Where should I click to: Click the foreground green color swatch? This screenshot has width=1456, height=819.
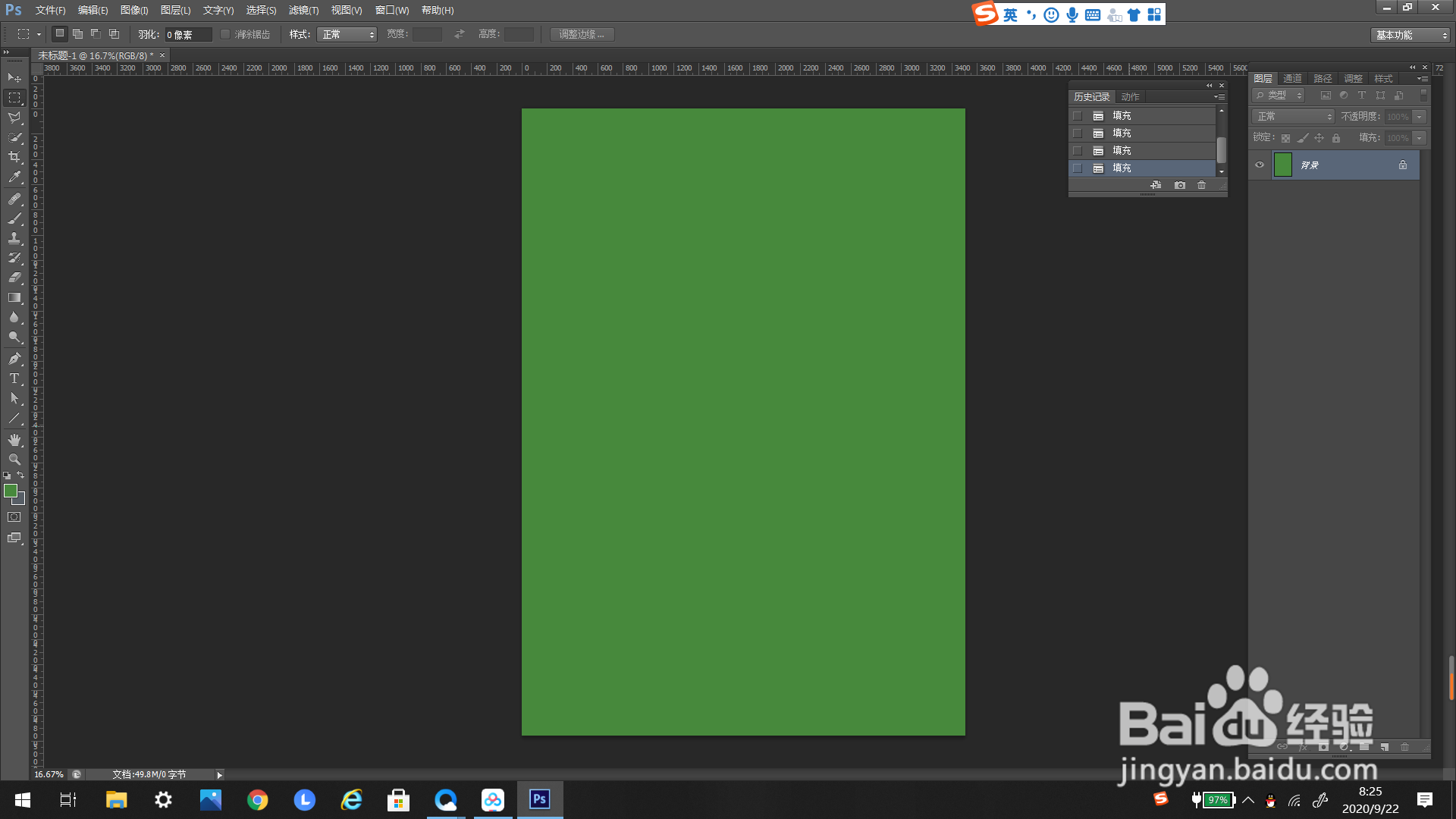[x=11, y=491]
